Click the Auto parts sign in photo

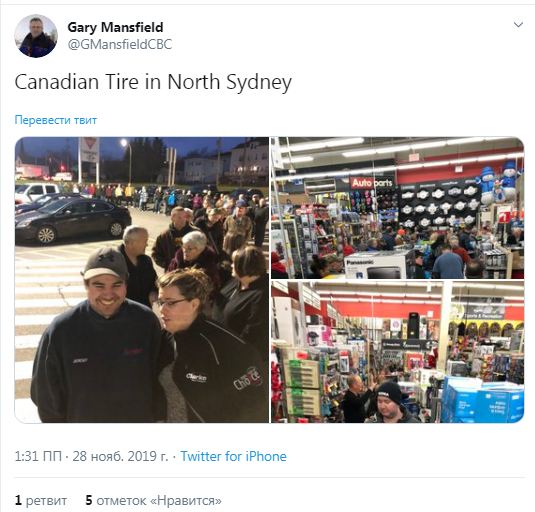372,183
